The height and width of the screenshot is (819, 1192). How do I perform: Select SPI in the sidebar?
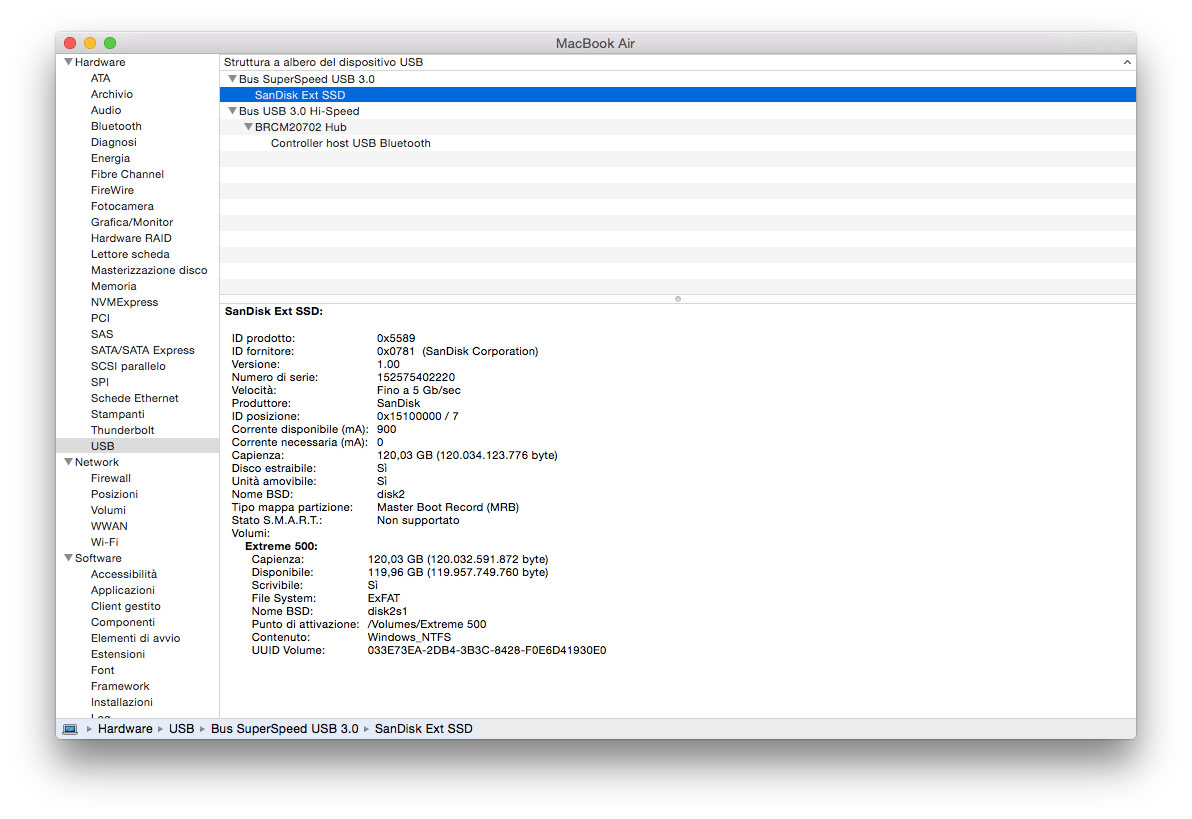coord(100,382)
